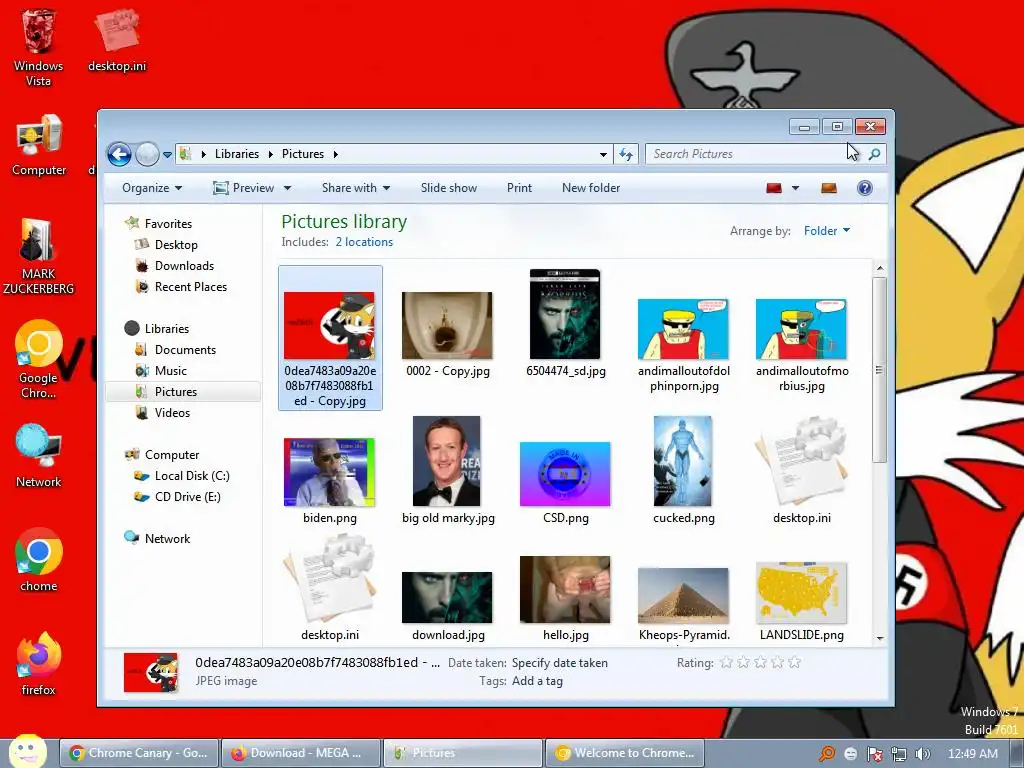Viewport: 1024px width, 768px height.
Task: Toggle the preview pane icon
Action: 829,188
